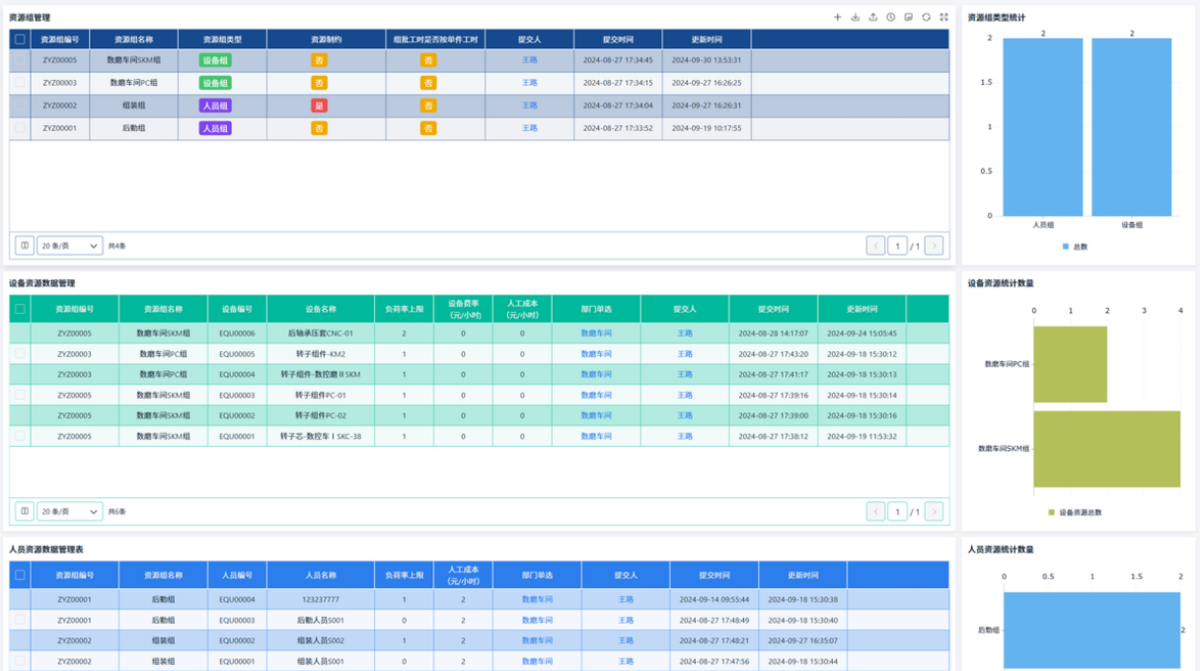Image resolution: width=1200 pixels, height=671 pixels.
Task: Click the 细批工时是否按单件工时 column header
Action: (x=436, y=39)
